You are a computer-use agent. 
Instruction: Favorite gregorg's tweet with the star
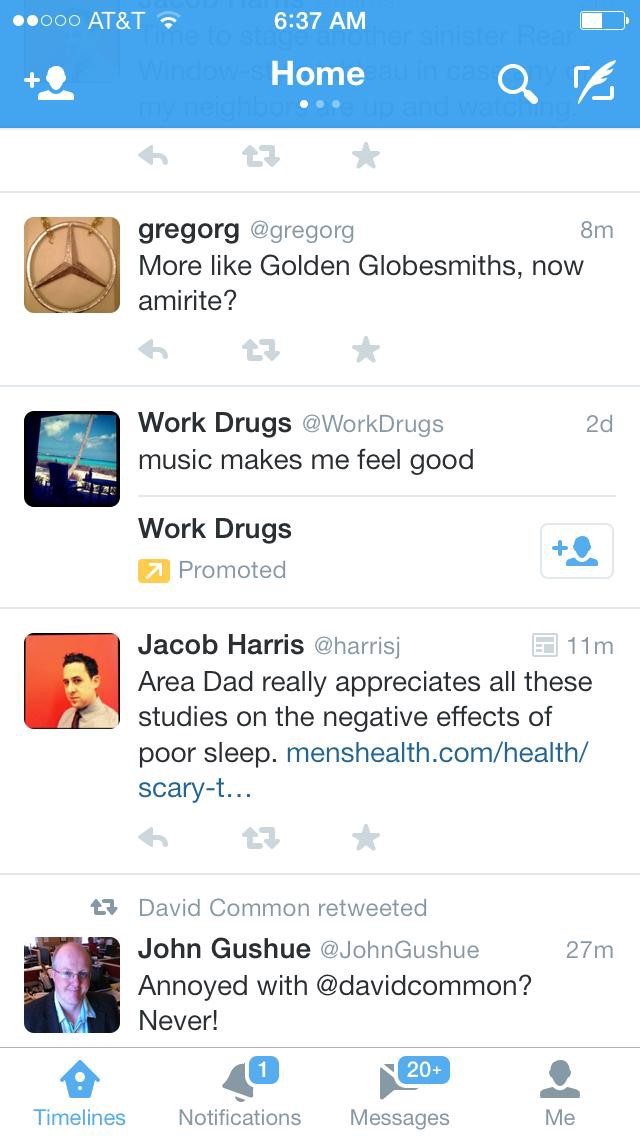(366, 351)
